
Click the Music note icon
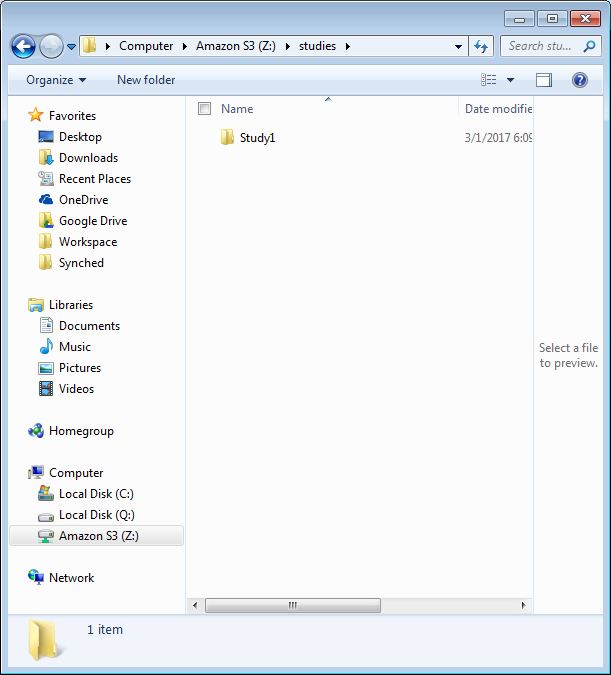[x=46, y=347]
